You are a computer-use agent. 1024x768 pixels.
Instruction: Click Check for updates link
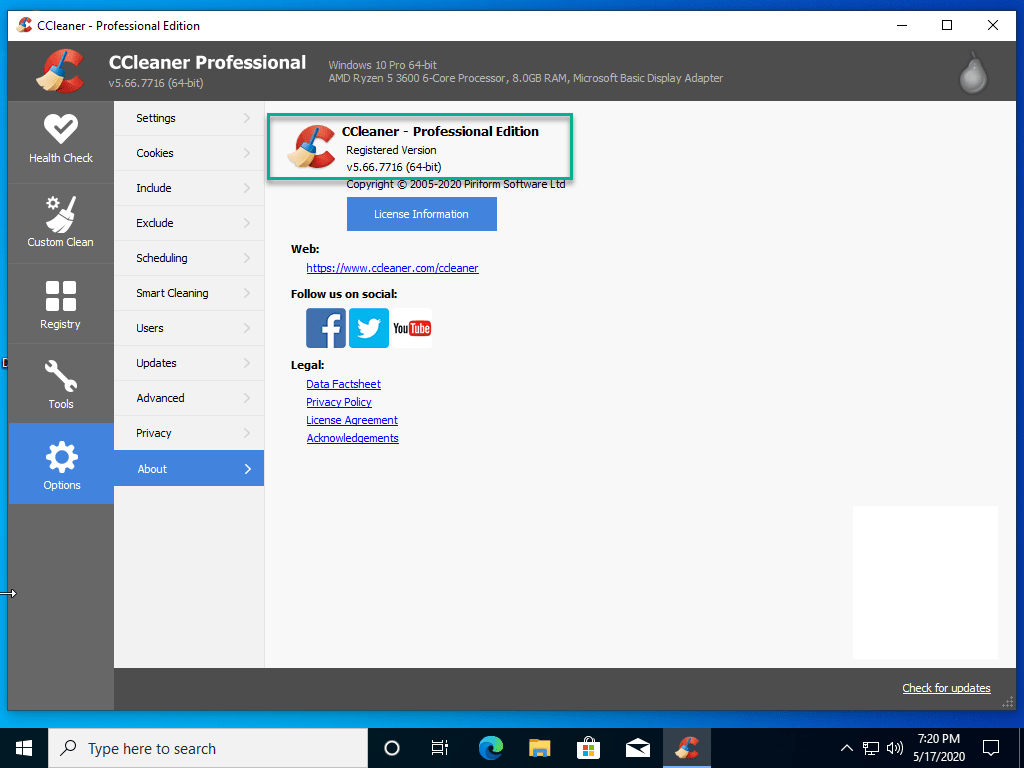(x=946, y=688)
